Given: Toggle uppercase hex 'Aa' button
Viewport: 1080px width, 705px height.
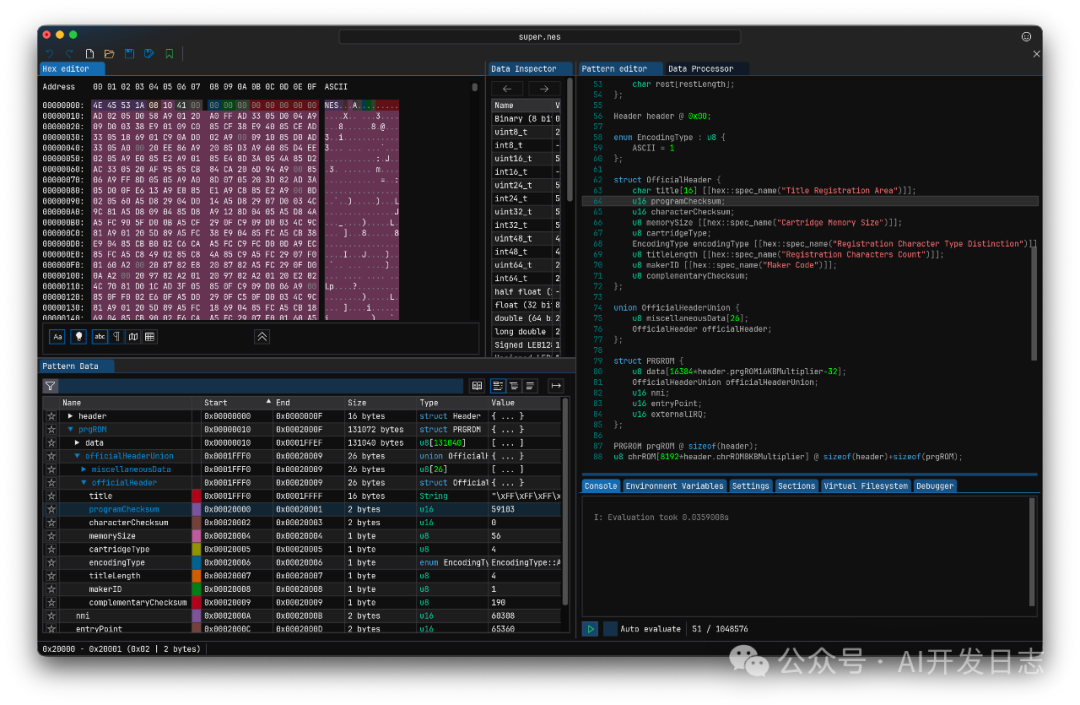Looking at the screenshot, I should click(x=57, y=337).
